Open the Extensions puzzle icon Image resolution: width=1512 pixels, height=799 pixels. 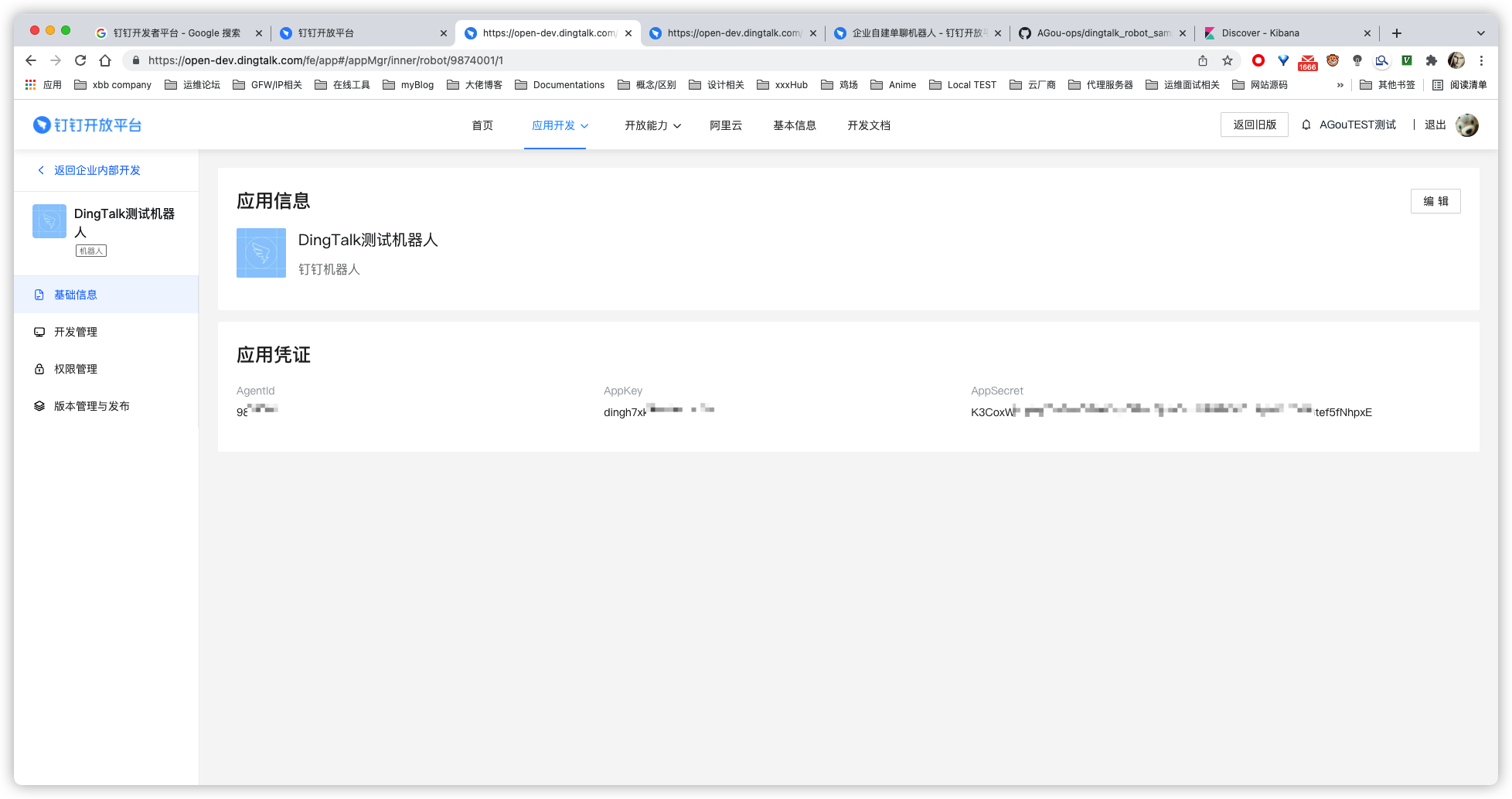click(1432, 60)
